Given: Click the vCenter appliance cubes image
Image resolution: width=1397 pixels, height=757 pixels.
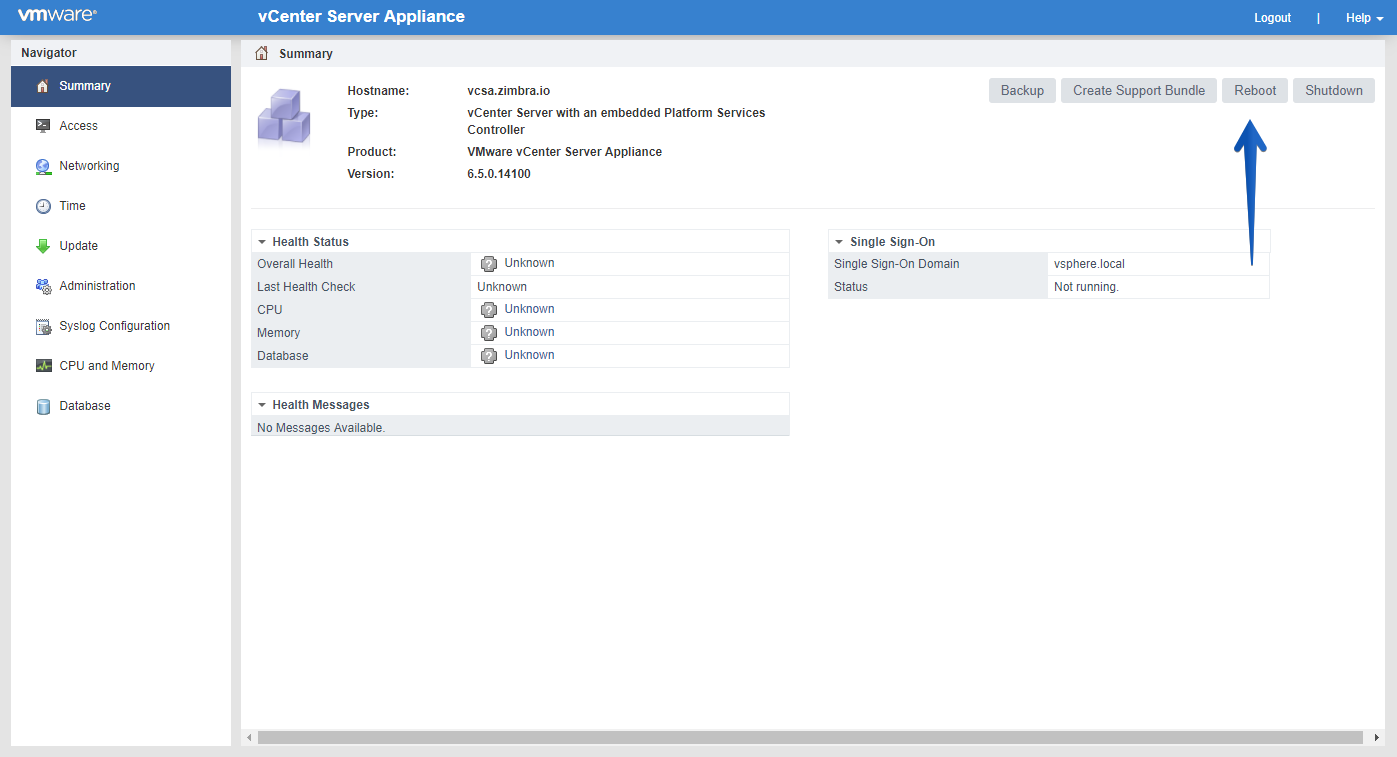Looking at the screenshot, I should [285, 119].
